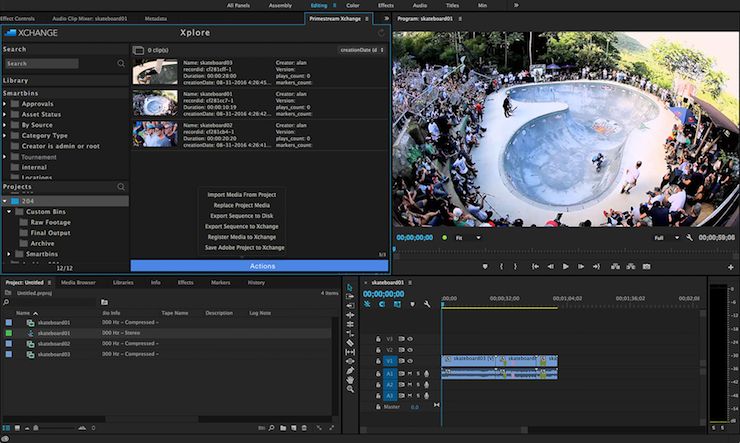Screen dimensions: 740x443
Task: Open timeline display settings wrench
Action: (427, 304)
